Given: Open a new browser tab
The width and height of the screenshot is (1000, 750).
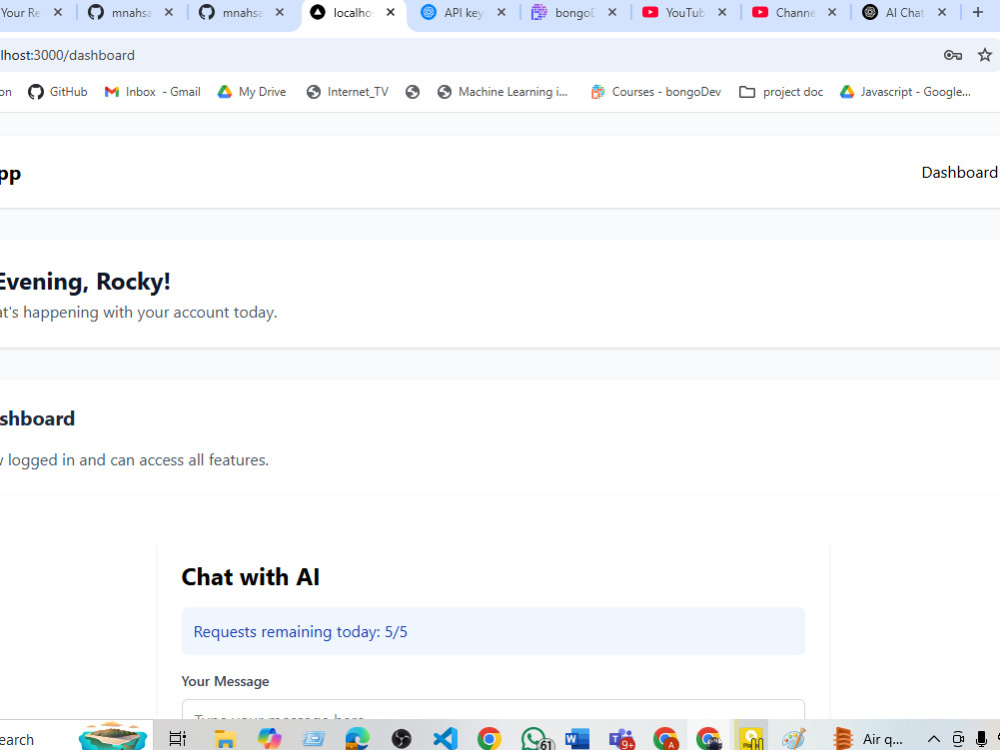Looking at the screenshot, I should tap(978, 12).
